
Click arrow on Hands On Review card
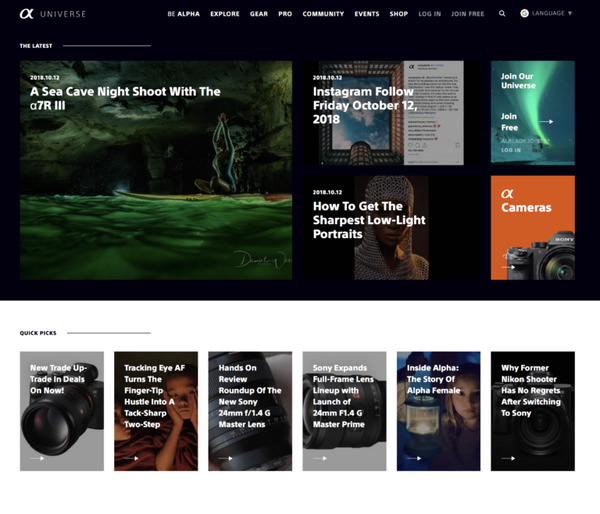(226, 458)
